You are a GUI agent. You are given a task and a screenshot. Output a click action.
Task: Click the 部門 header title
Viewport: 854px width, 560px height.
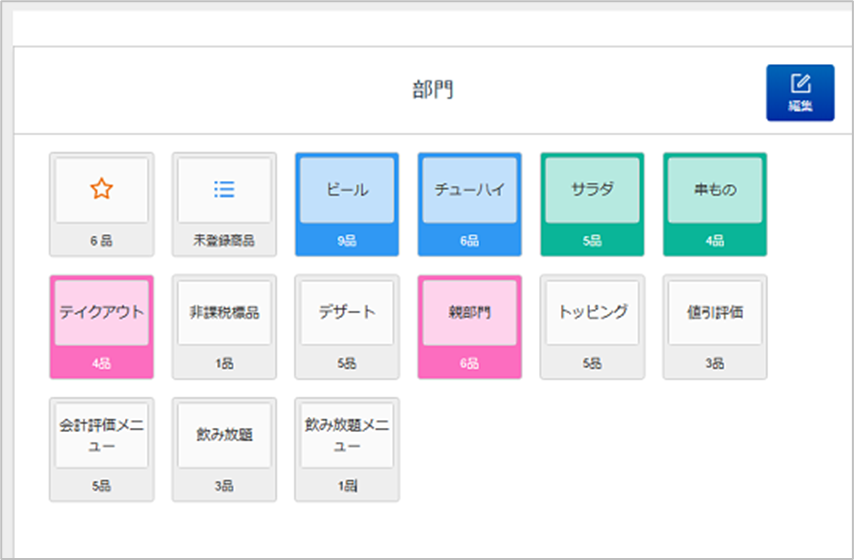point(432,90)
